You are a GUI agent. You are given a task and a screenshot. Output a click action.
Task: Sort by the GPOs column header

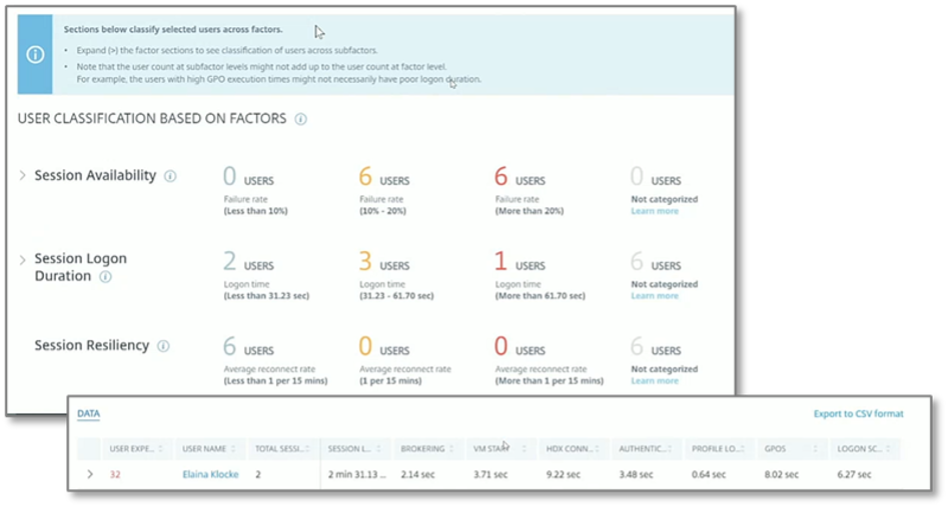[x=773, y=447]
